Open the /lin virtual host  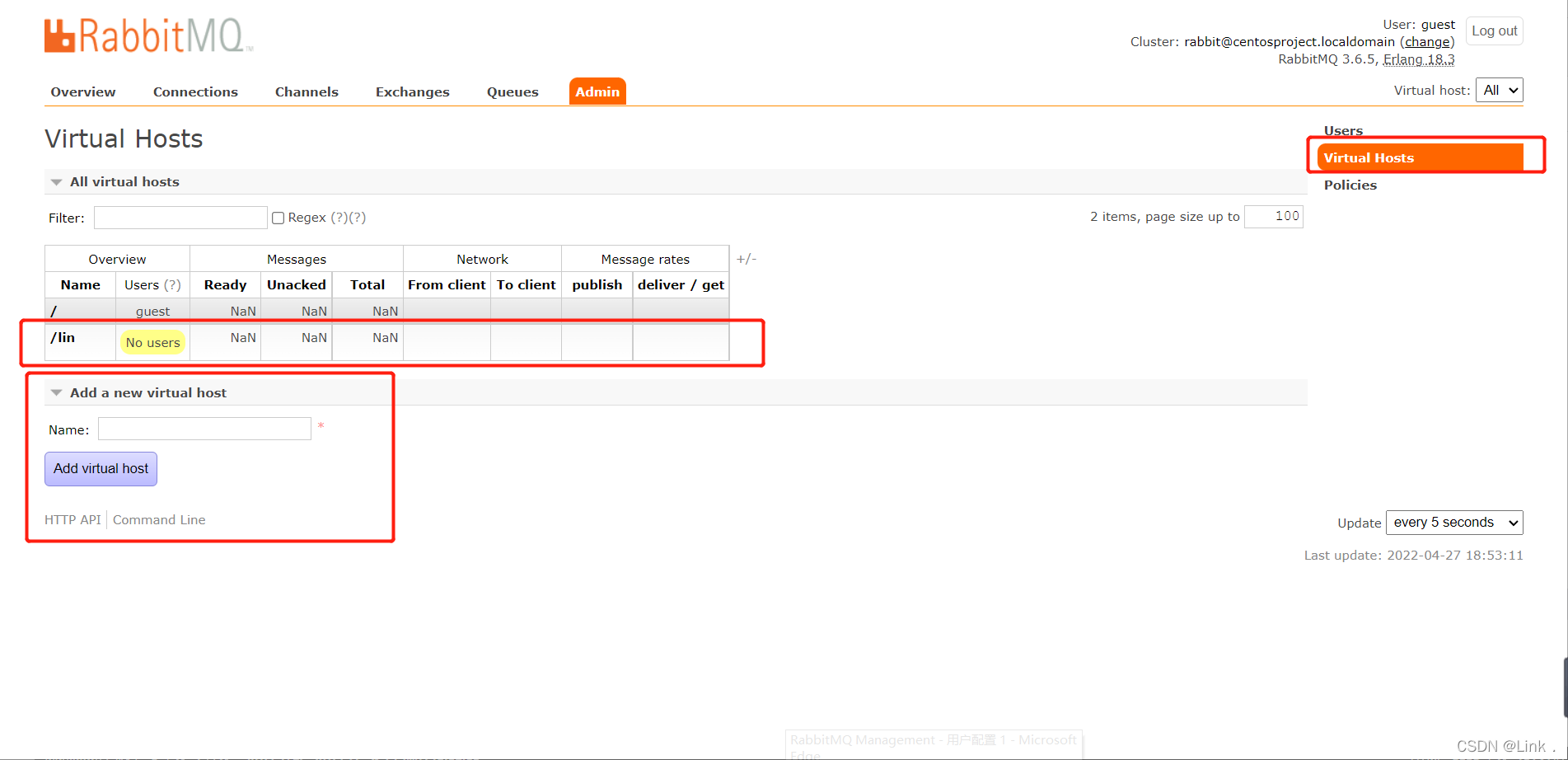[x=63, y=337]
